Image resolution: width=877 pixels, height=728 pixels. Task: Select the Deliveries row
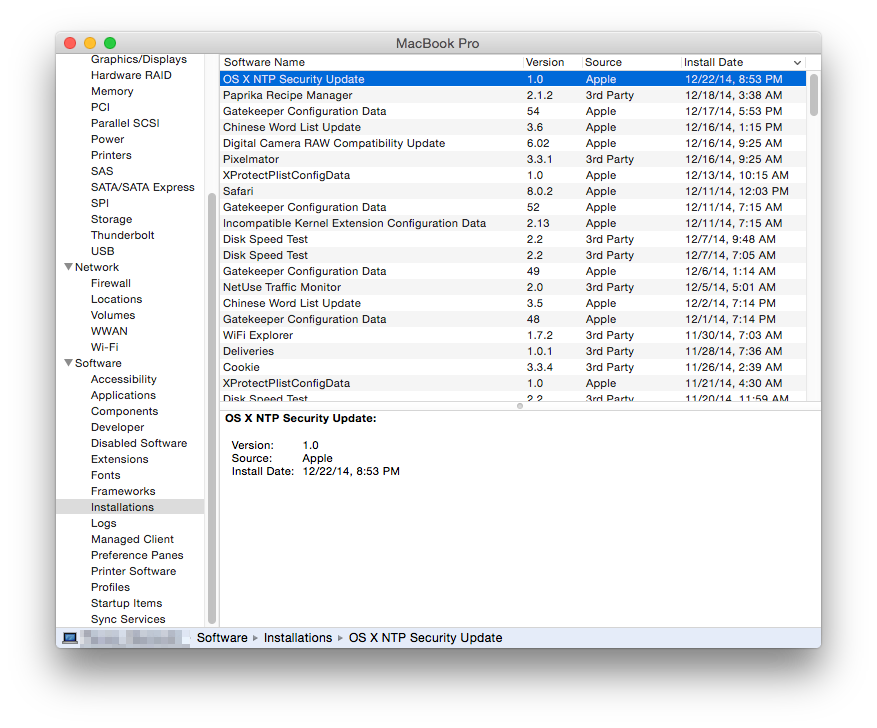pos(513,351)
